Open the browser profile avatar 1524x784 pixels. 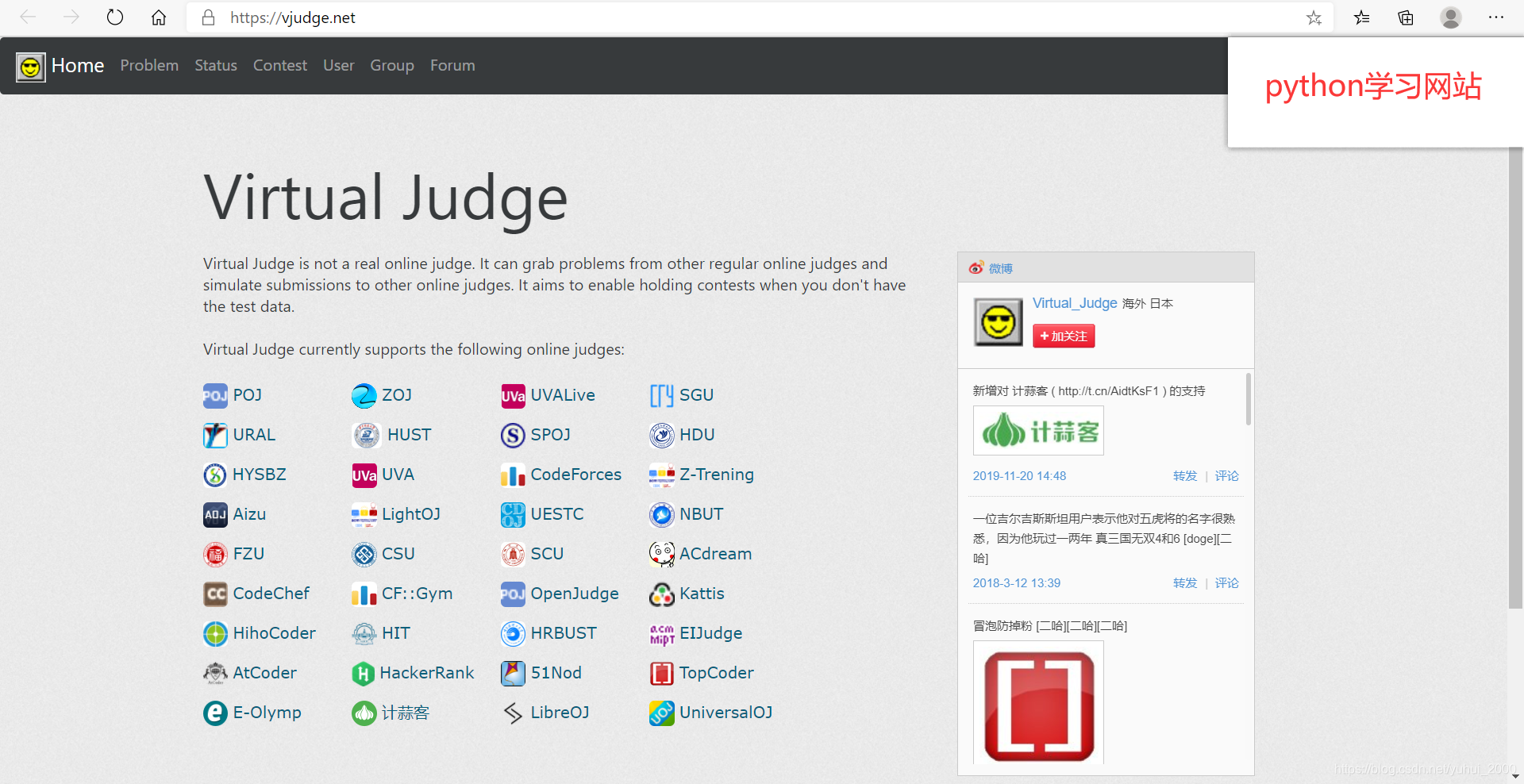point(1451,17)
